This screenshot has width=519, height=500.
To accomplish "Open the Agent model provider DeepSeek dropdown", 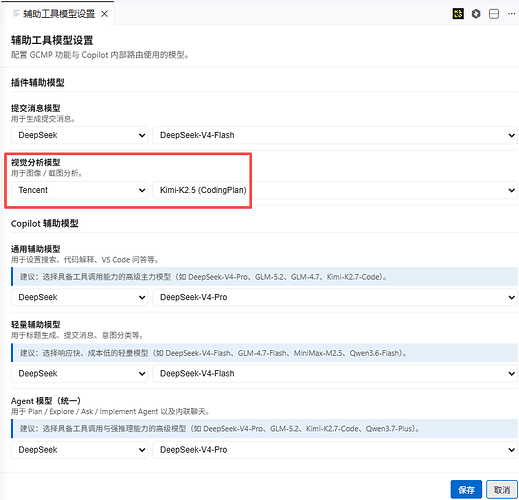I will (80, 450).
